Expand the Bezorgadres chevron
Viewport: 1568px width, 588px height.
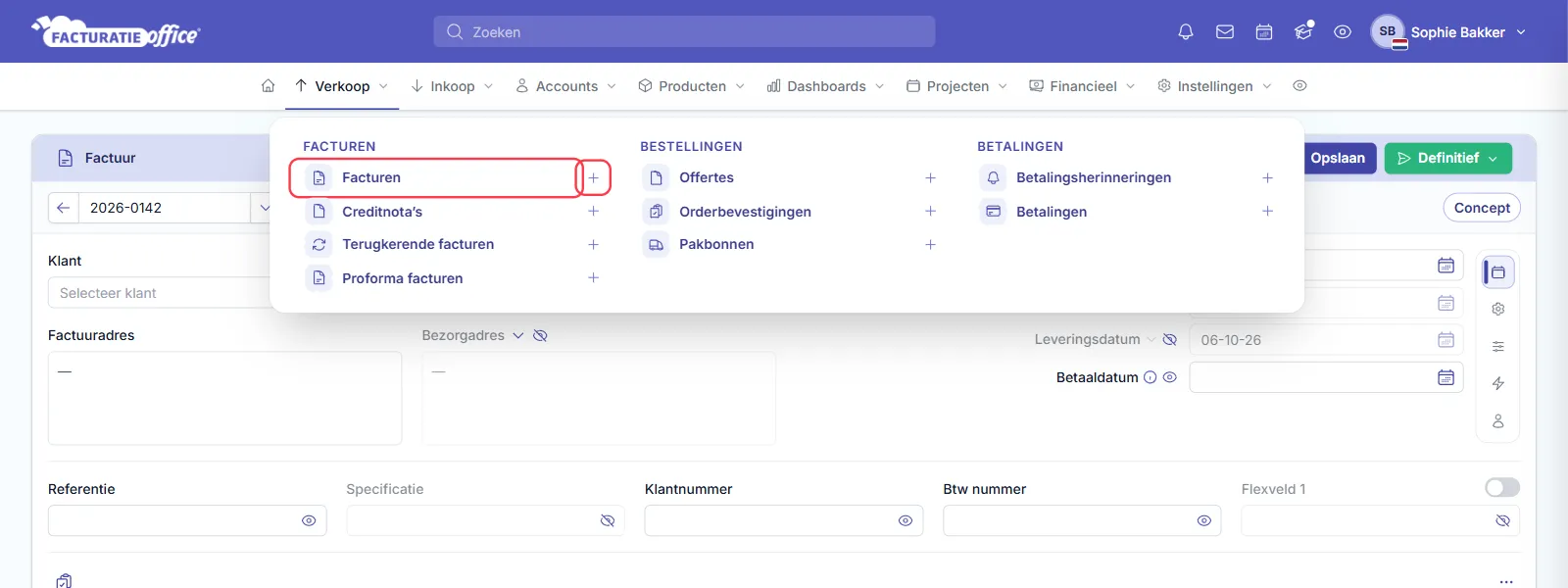pos(518,335)
